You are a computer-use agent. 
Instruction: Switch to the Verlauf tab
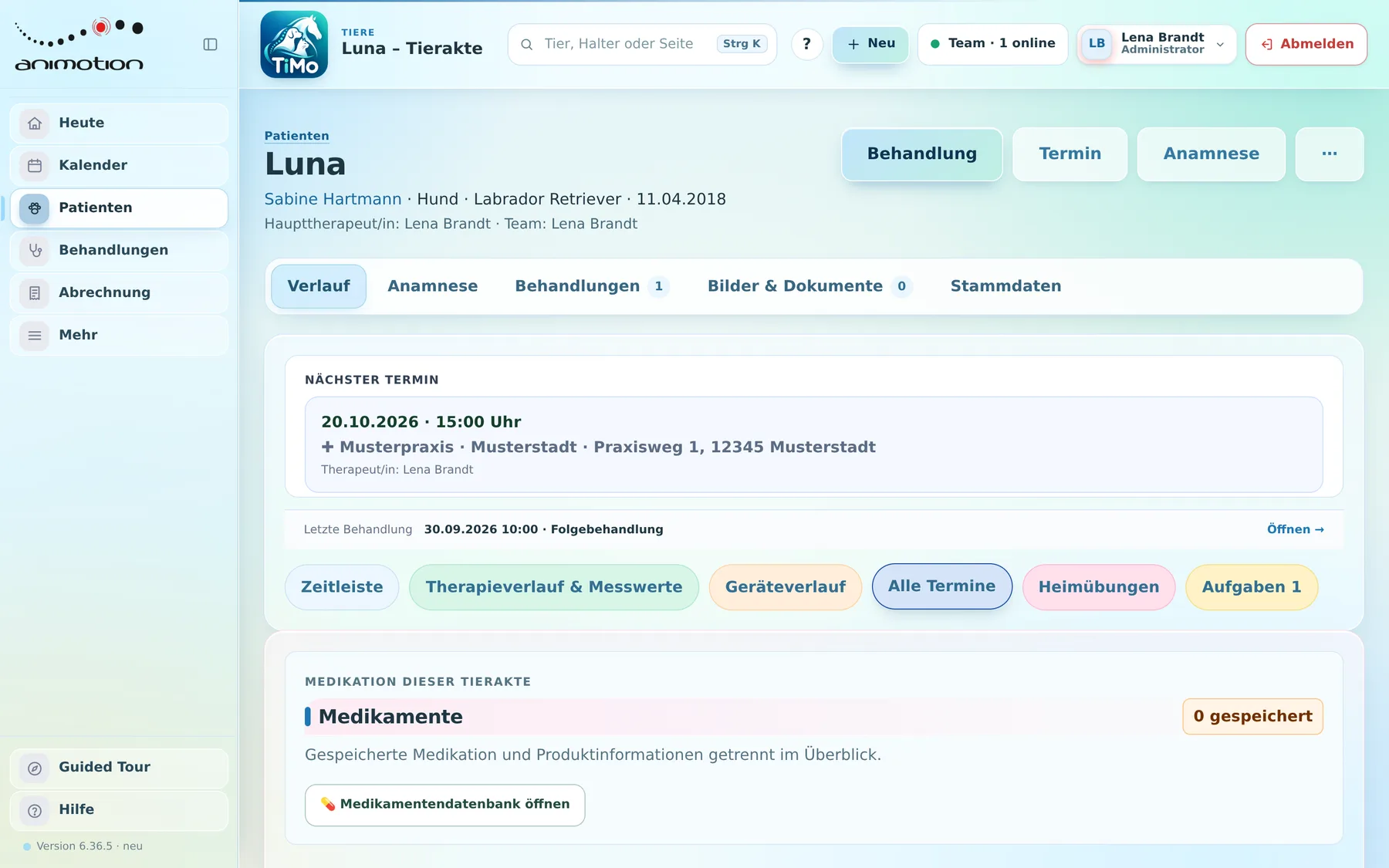click(x=319, y=286)
